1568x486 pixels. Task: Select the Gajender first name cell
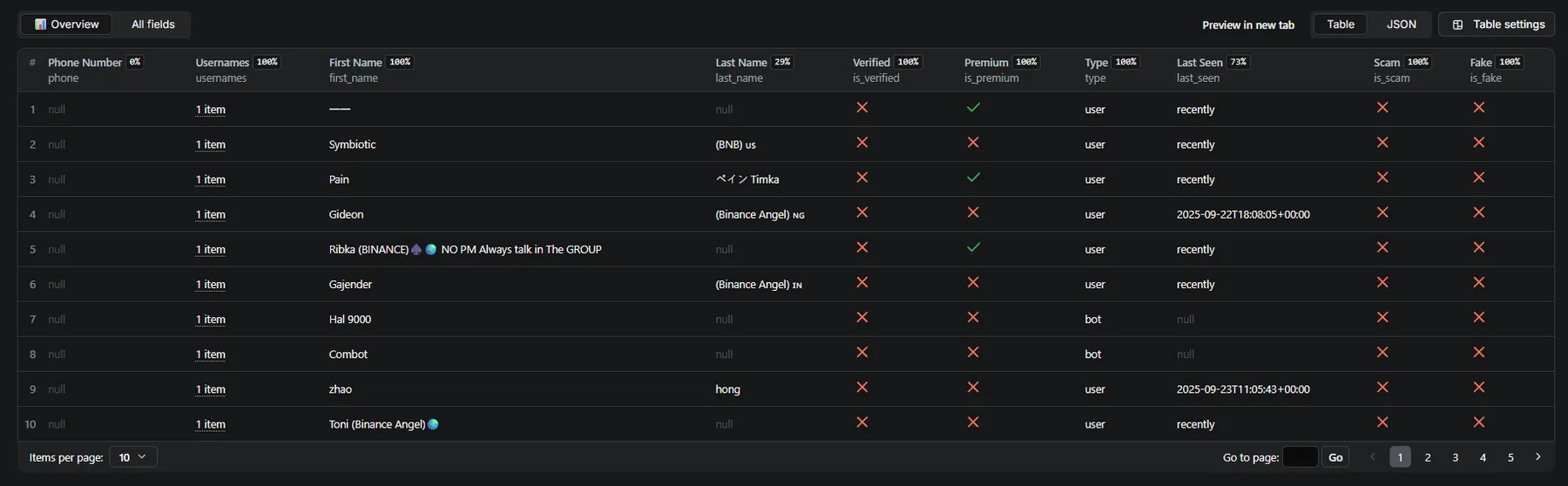coord(350,285)
